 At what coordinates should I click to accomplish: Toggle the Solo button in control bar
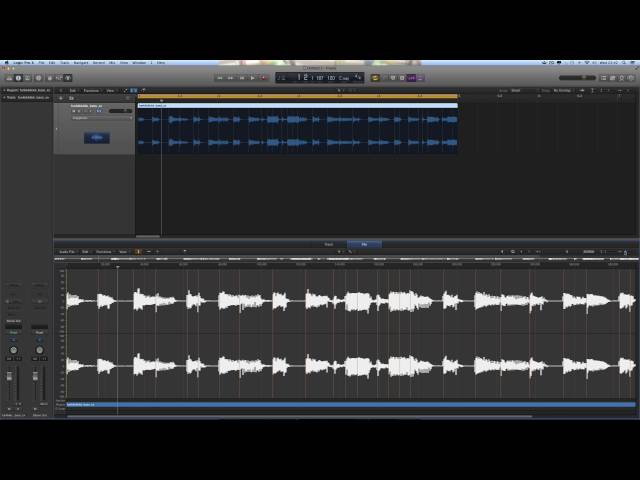402,78
